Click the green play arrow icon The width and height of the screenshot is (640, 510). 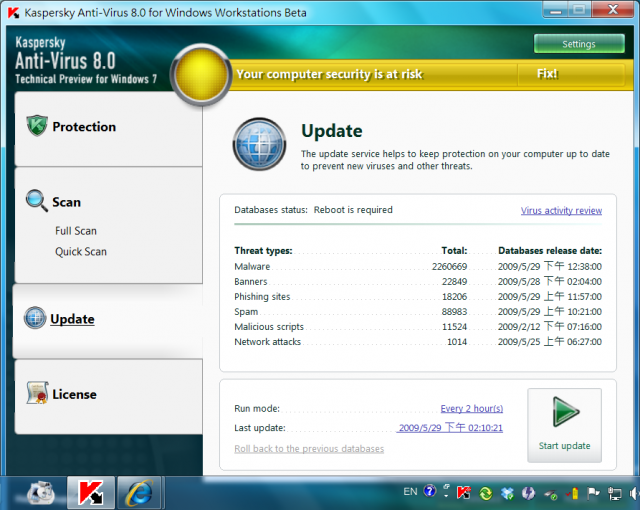pyautogui.click(x=566, y=412)
